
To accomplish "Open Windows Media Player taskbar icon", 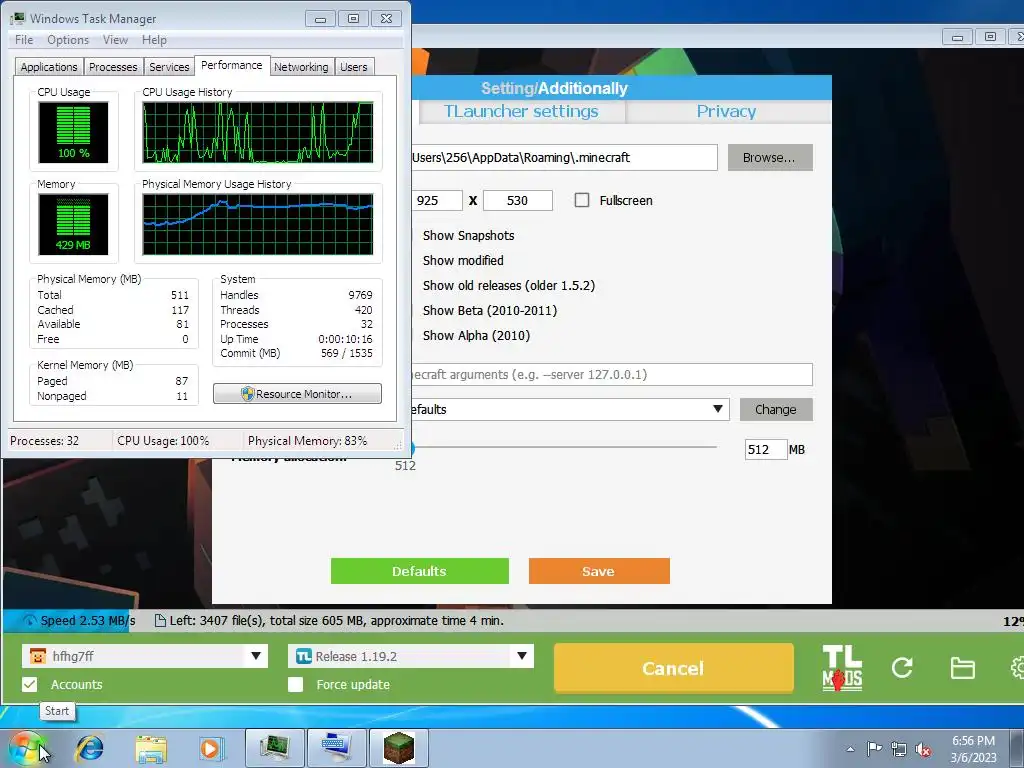I will [x=212, y=748].
